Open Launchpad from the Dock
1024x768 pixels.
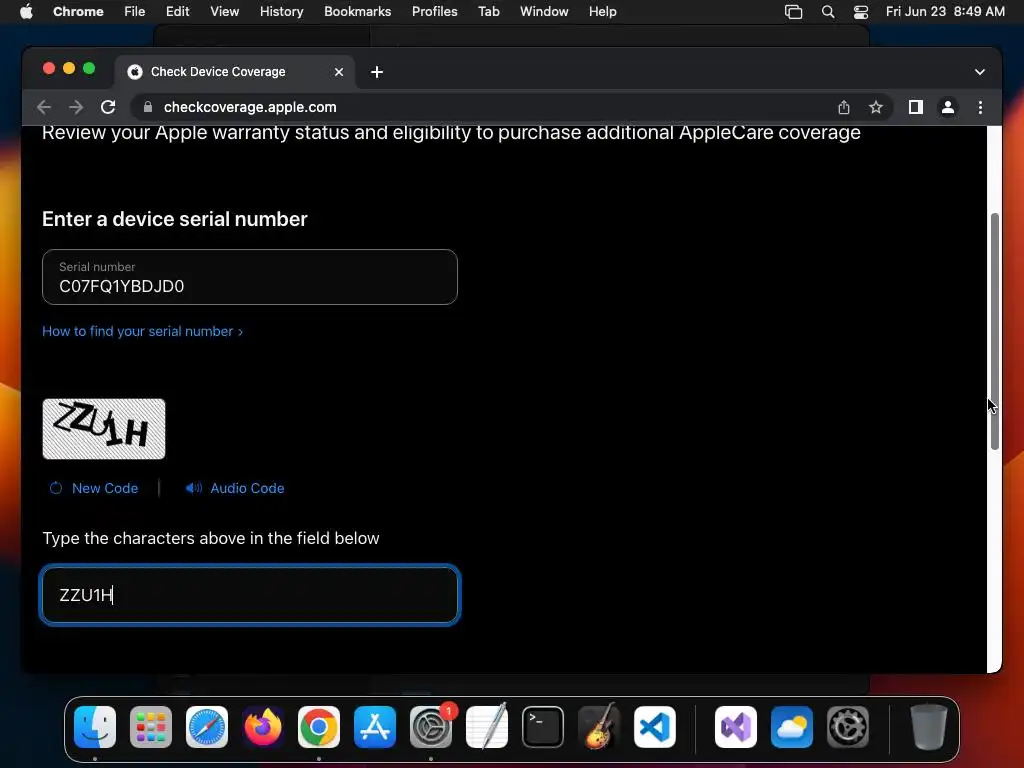coord(151,727)
